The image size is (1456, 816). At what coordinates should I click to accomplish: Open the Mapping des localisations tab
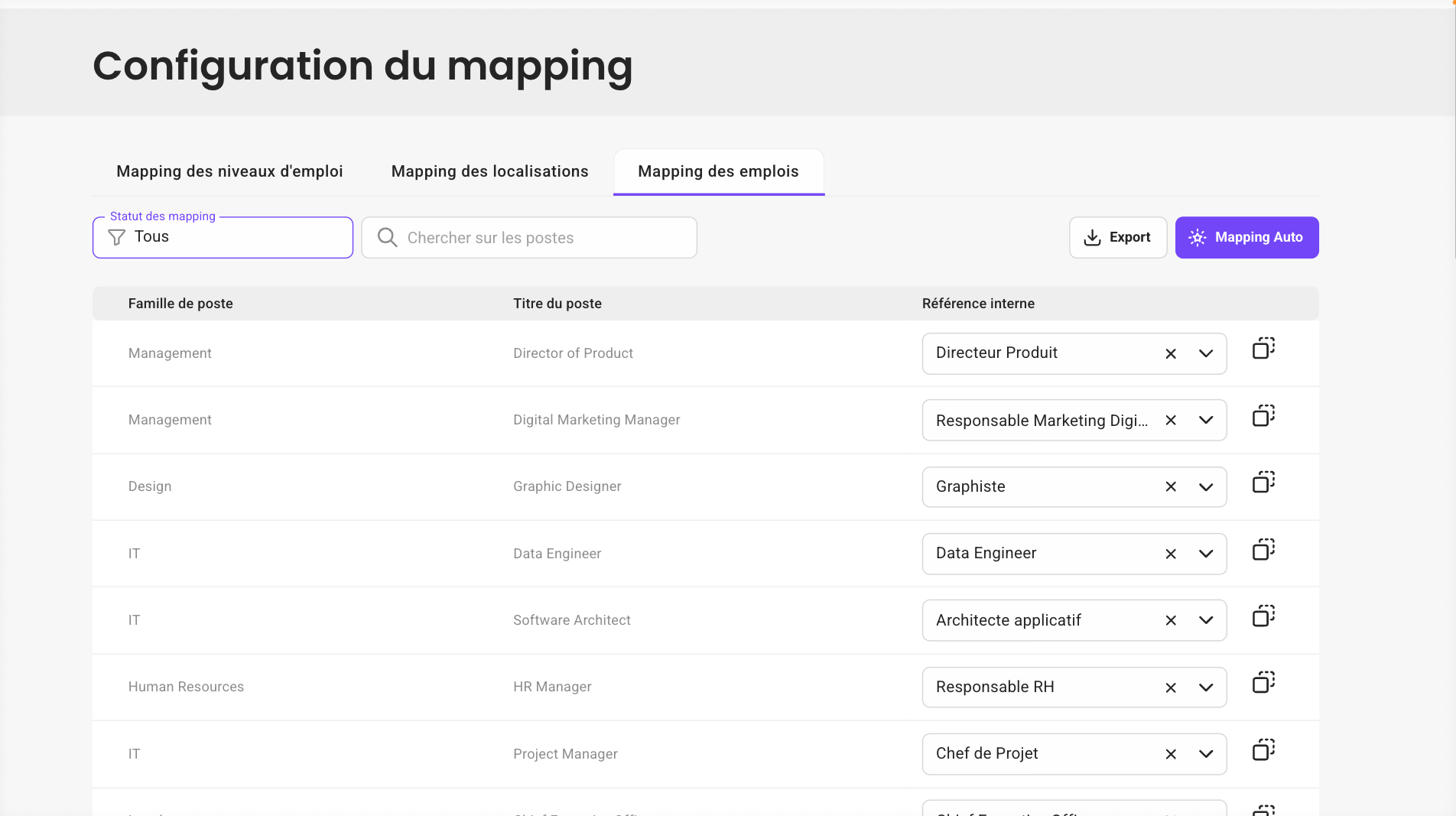(x=489, y=171)
